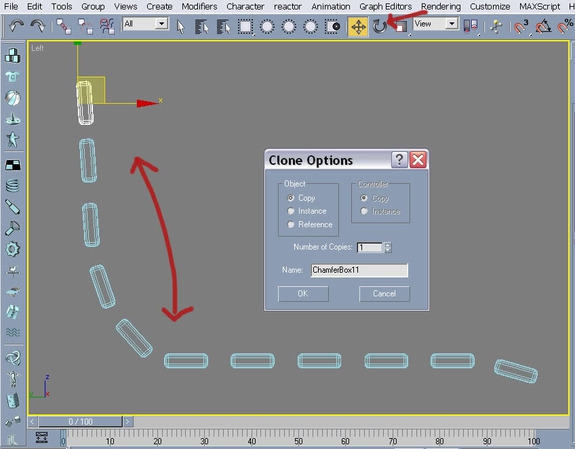
Task: Click reactor Plane checkerboard icon
Action: tap(12, 165)
